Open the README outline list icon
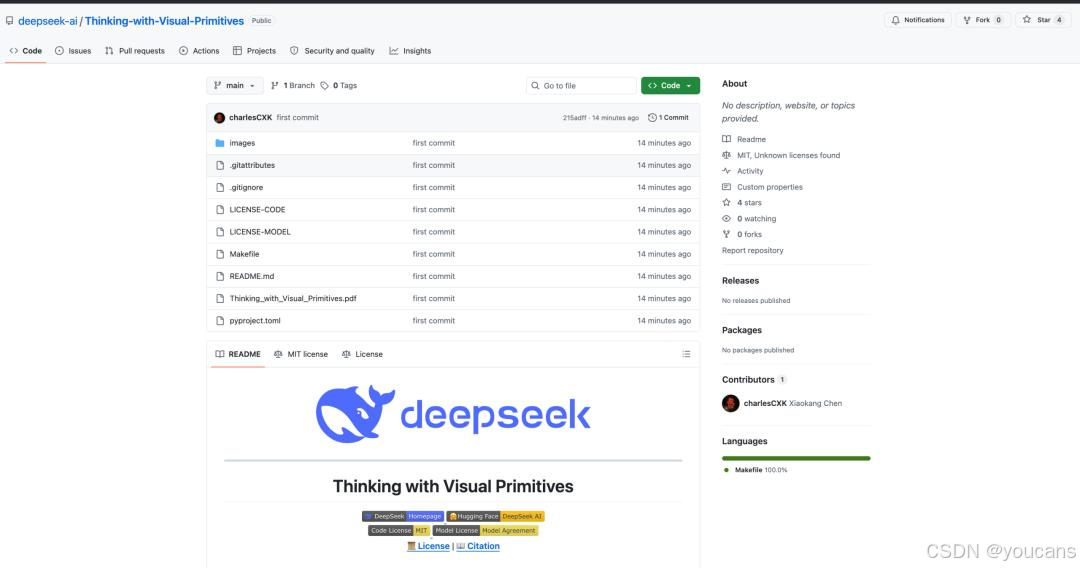1080x568 pixels. click(686, 354)
